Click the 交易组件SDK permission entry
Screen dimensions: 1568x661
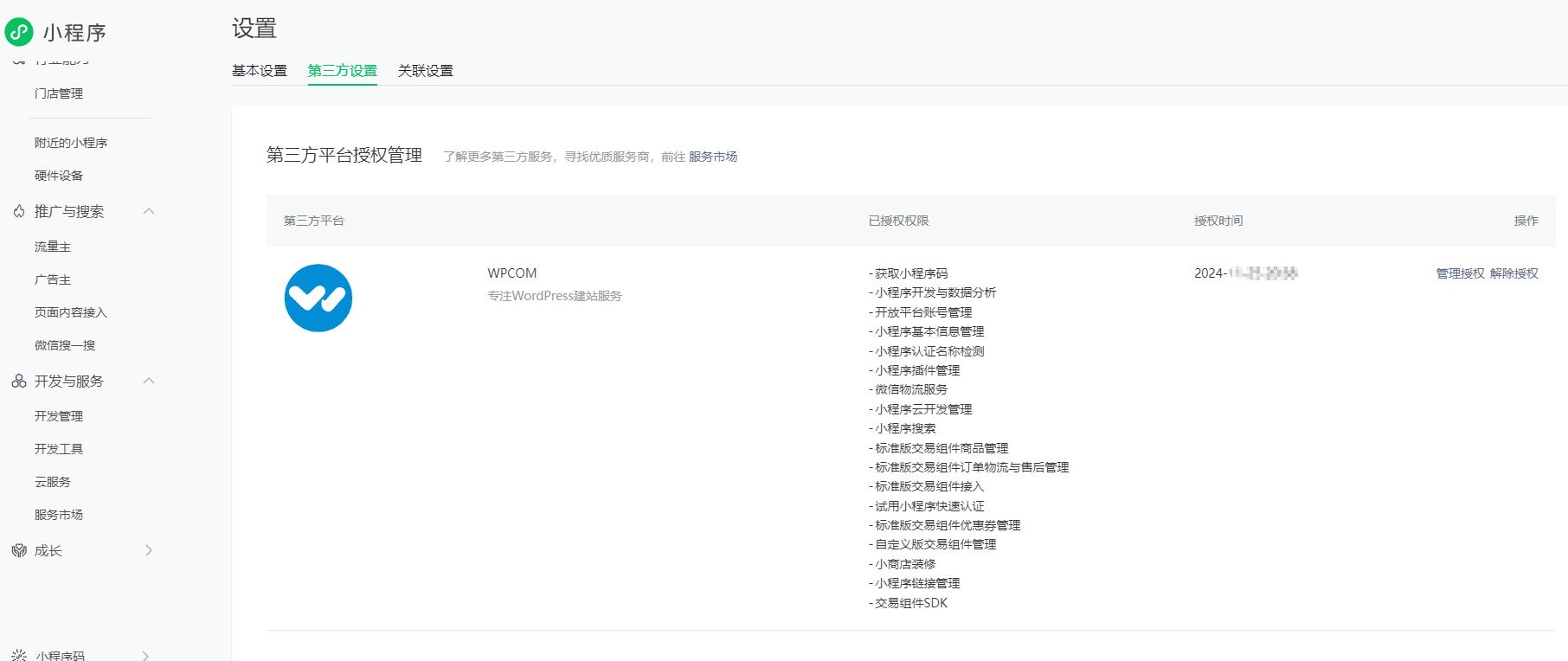(x=909, y=603)
